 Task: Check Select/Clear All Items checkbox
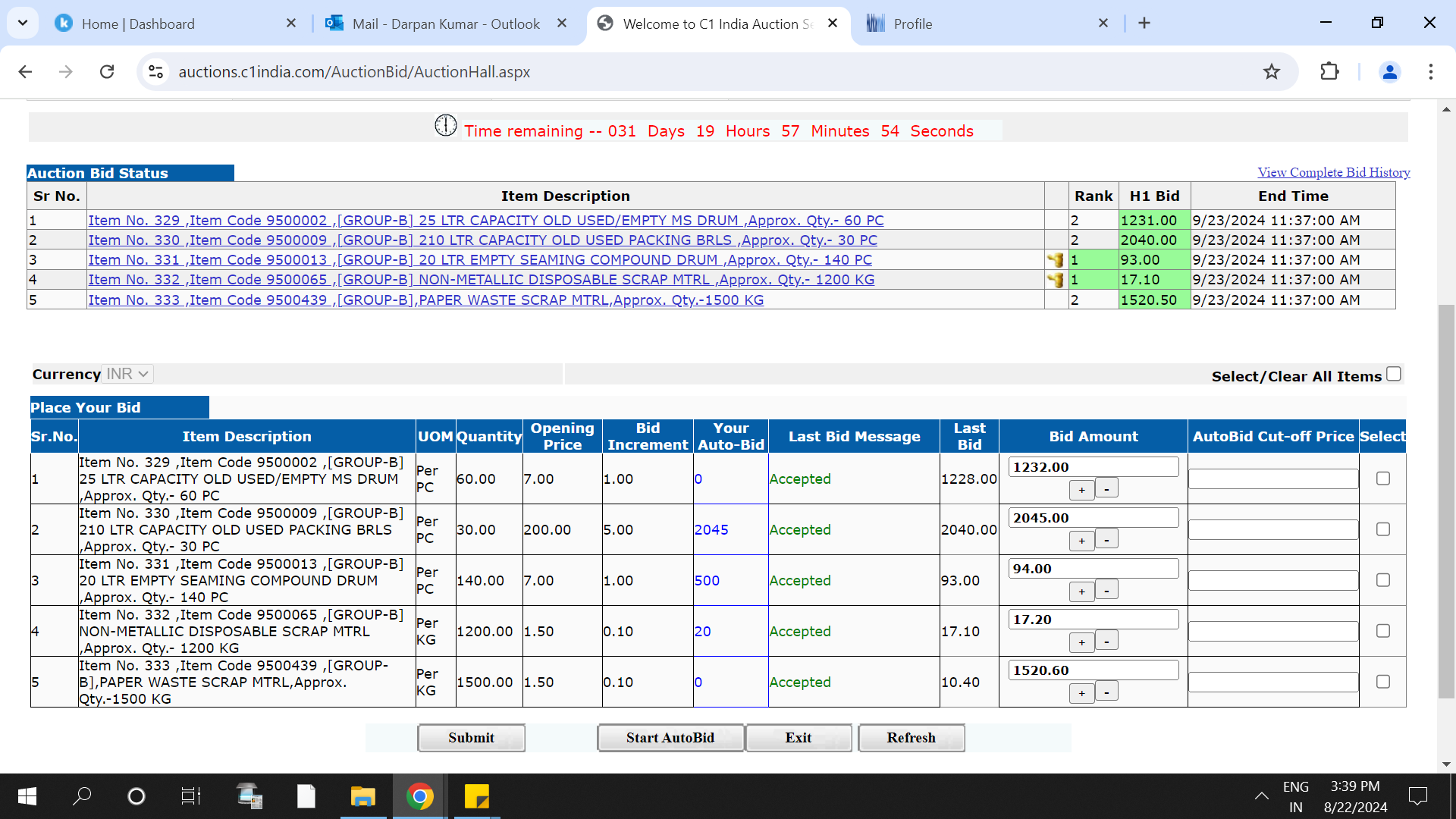[x=1393, y=374]
